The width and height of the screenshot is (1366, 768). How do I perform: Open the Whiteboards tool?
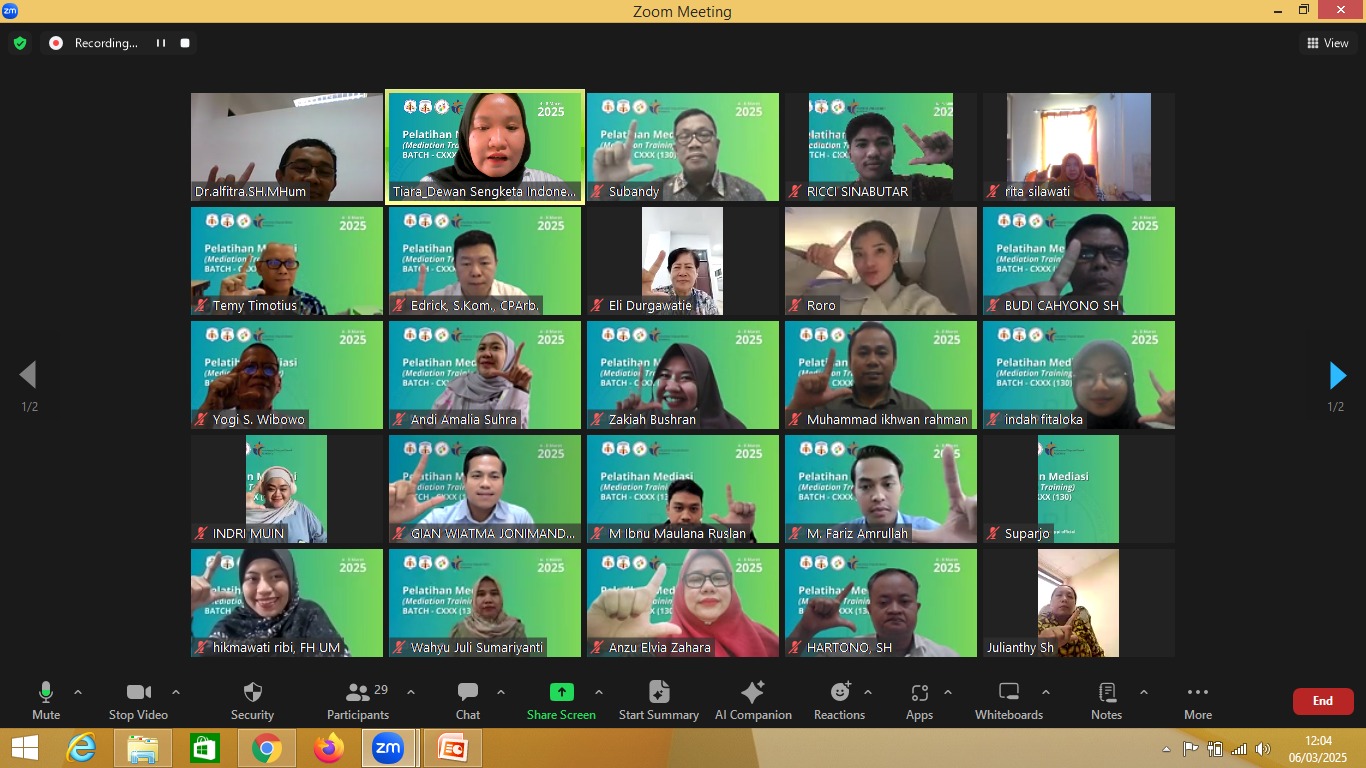[1009, 700]
